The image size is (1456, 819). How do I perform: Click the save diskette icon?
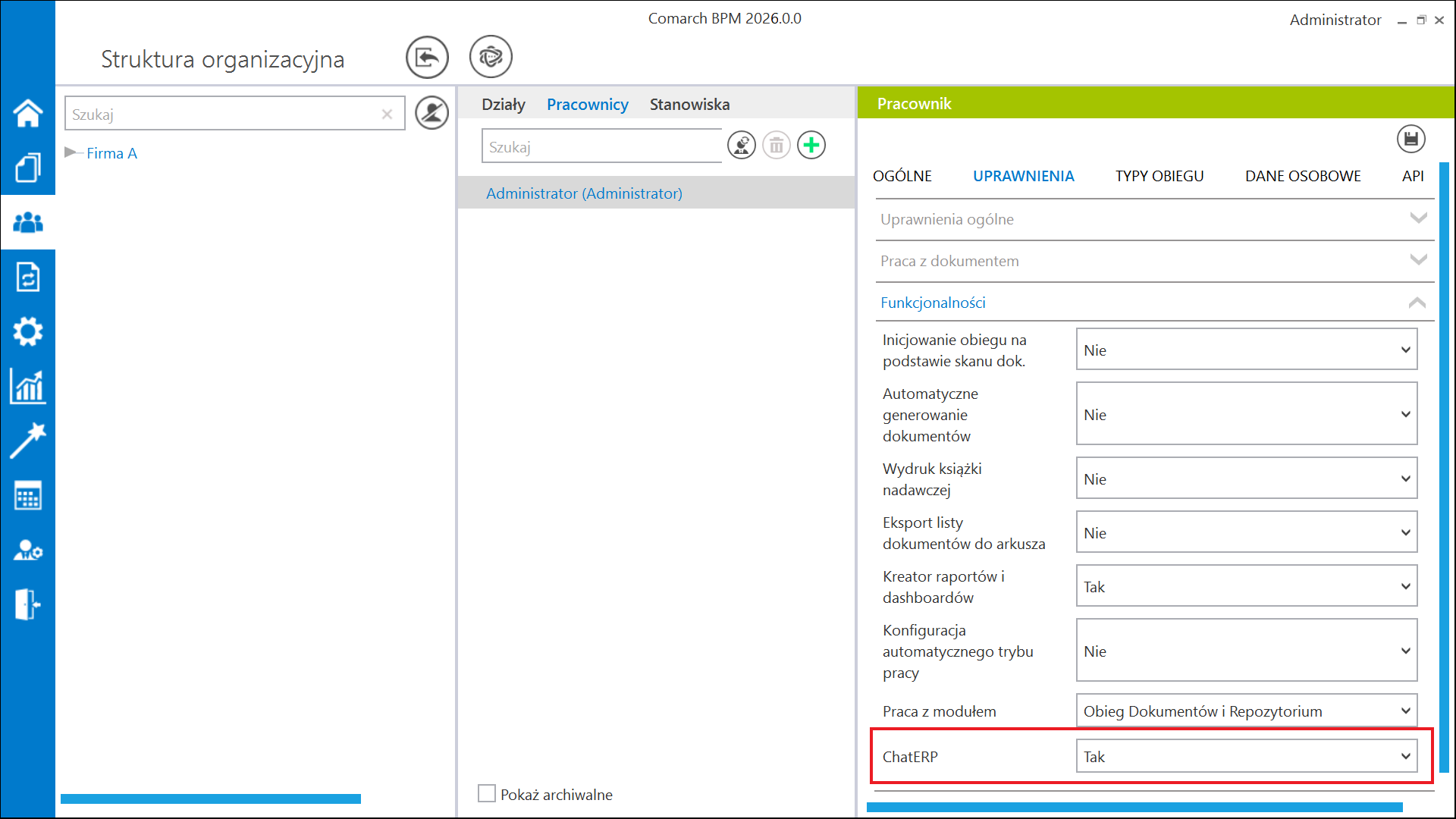point(1410,140)
